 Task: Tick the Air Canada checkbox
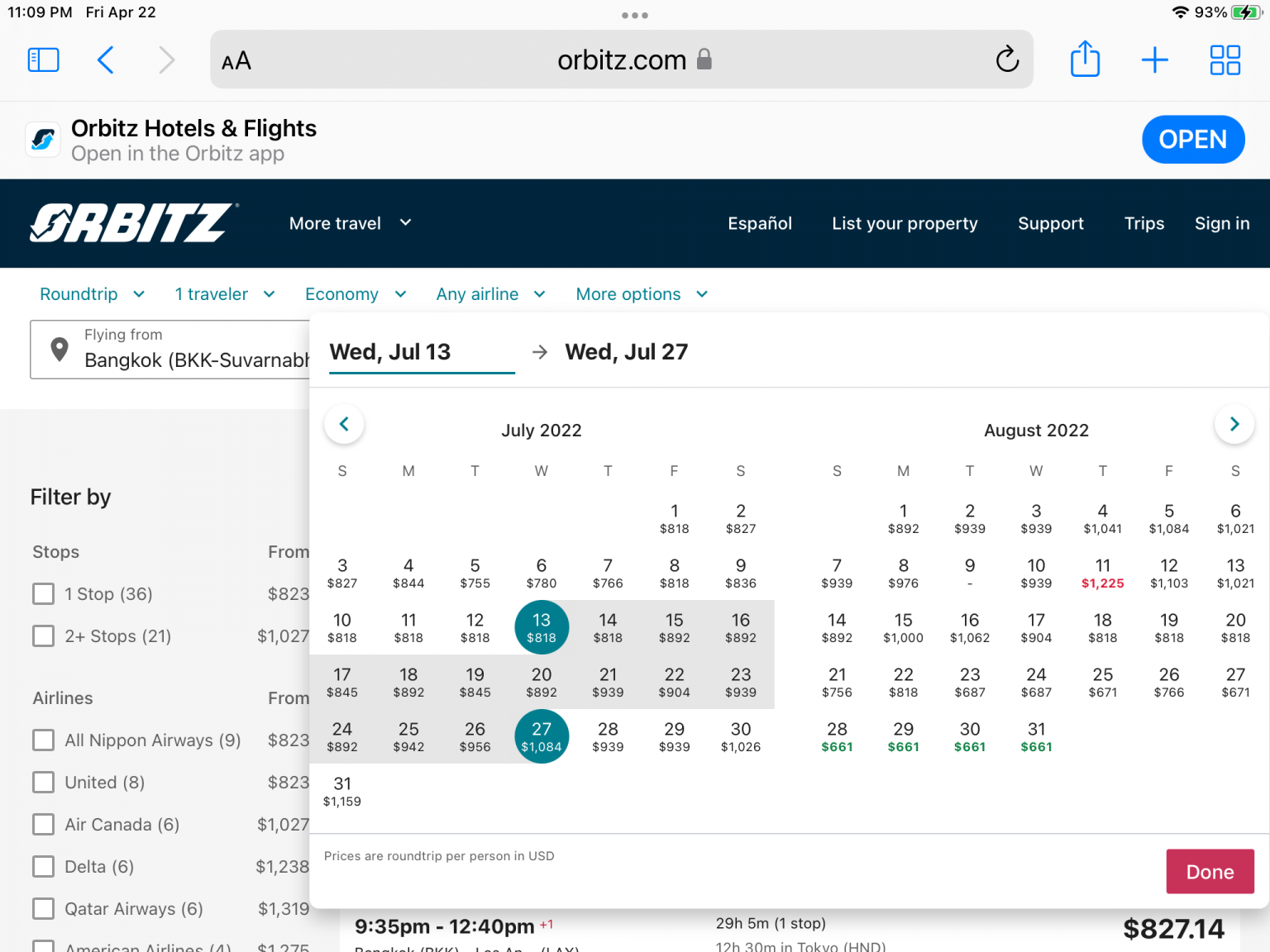(44, 825)
